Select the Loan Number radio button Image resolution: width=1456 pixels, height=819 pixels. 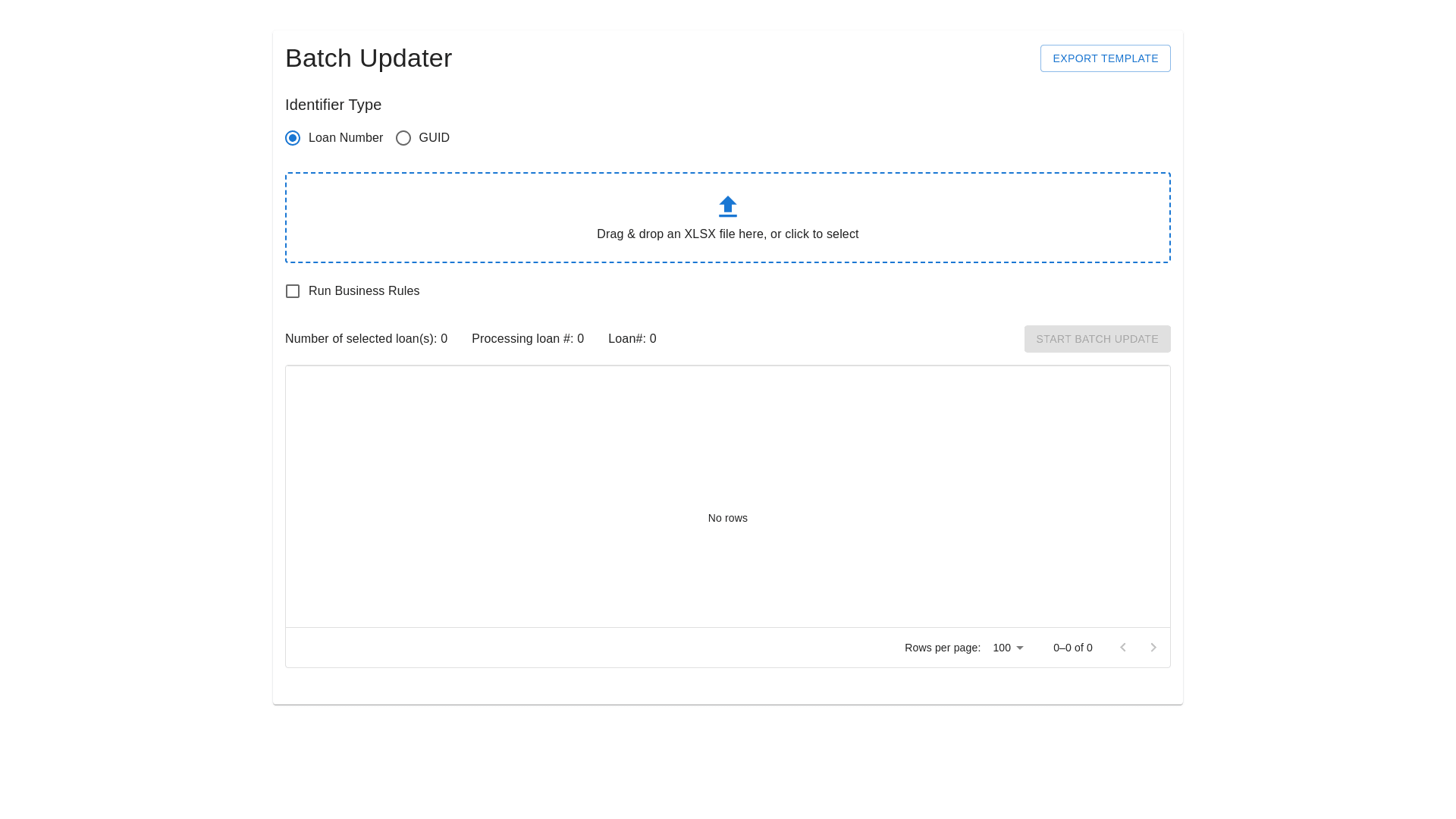coord(293,138)
